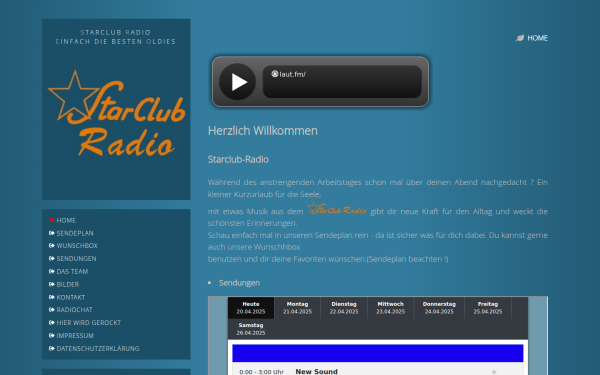
Task: Go to SENDUNGEN in sidebar
Action: (76, 259)
